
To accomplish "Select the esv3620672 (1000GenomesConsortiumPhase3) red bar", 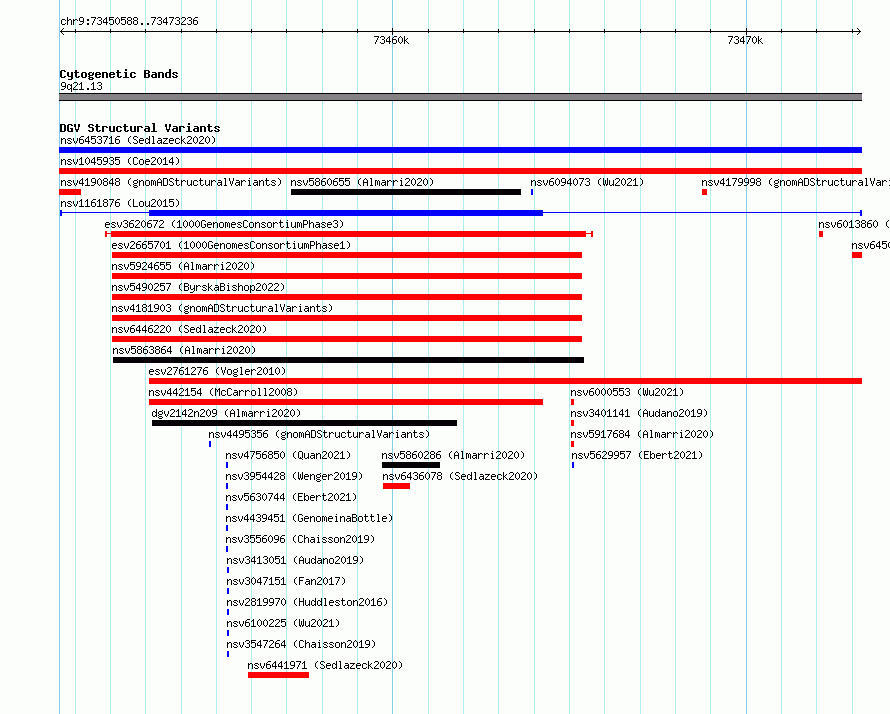I will [349, 234].
